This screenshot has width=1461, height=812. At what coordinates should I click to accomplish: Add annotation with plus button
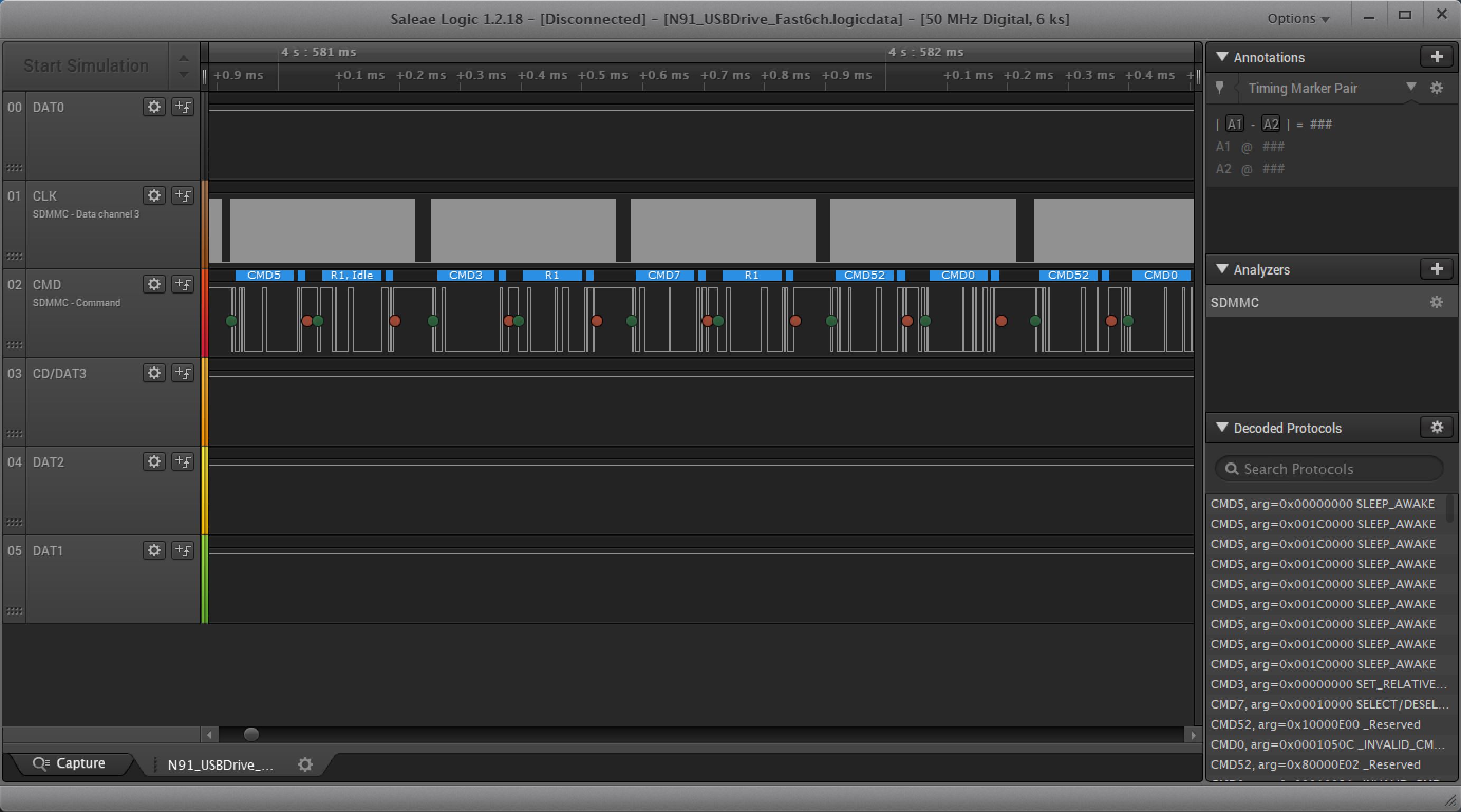(1436, 57)
